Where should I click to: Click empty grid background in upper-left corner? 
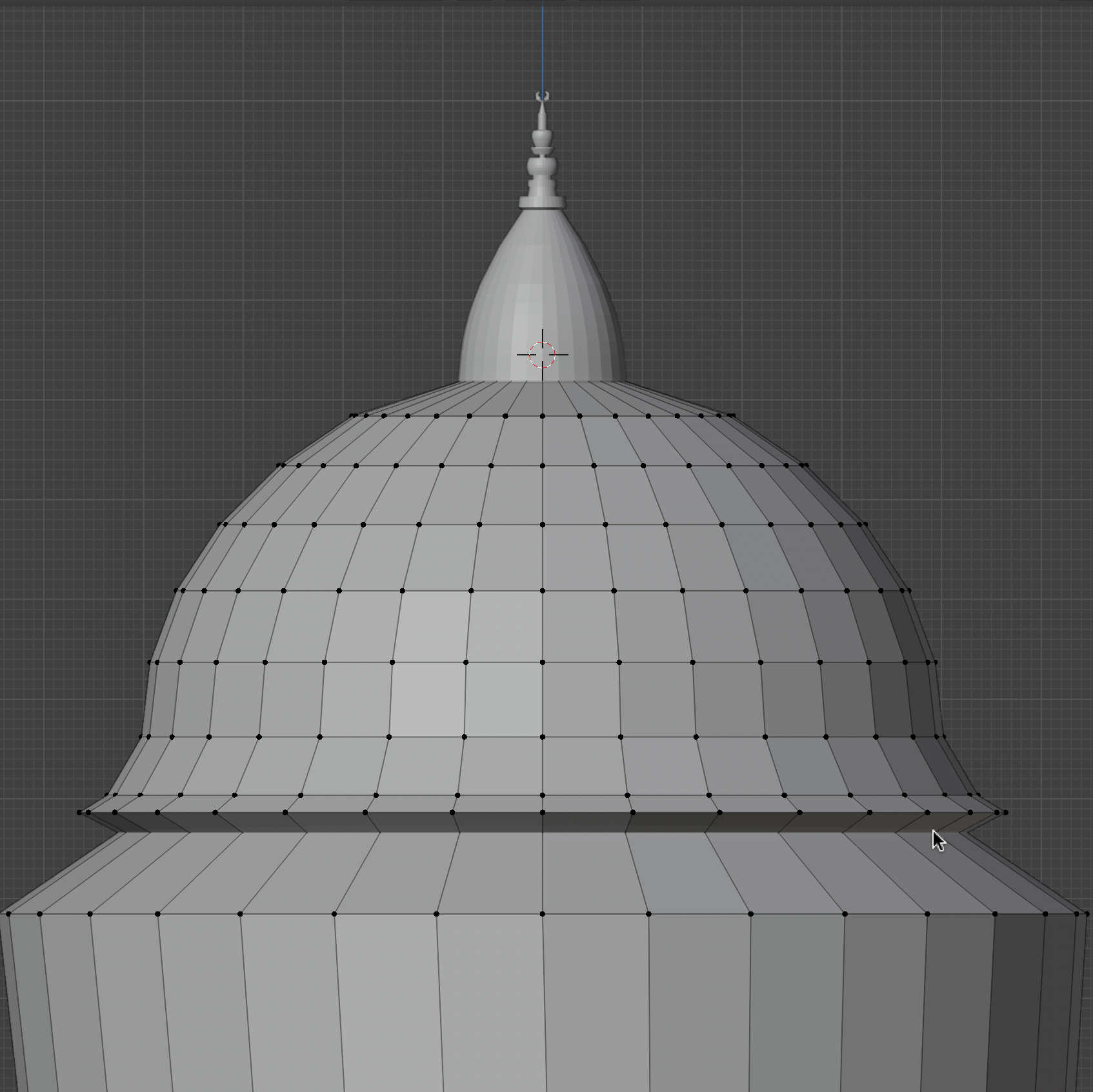(x=97, y=97)
